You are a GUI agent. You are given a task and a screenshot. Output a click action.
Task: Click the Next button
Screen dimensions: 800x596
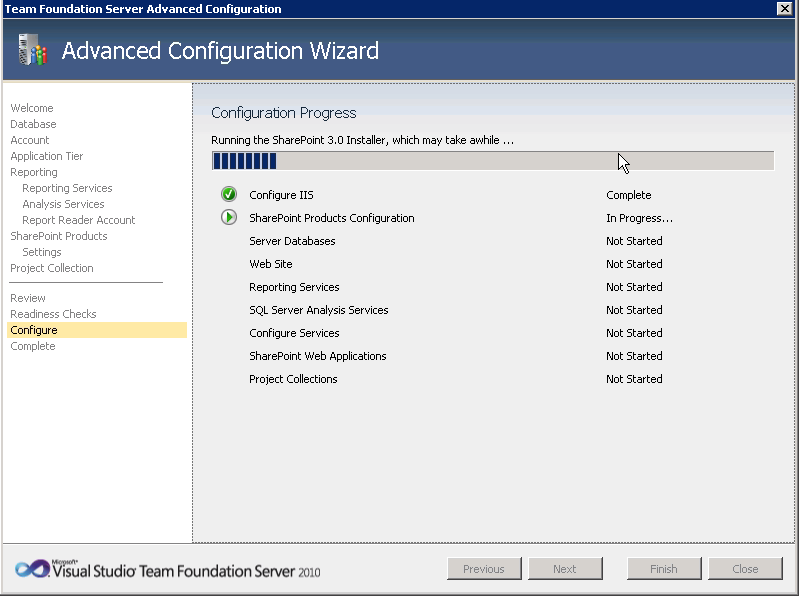point(565,568)
